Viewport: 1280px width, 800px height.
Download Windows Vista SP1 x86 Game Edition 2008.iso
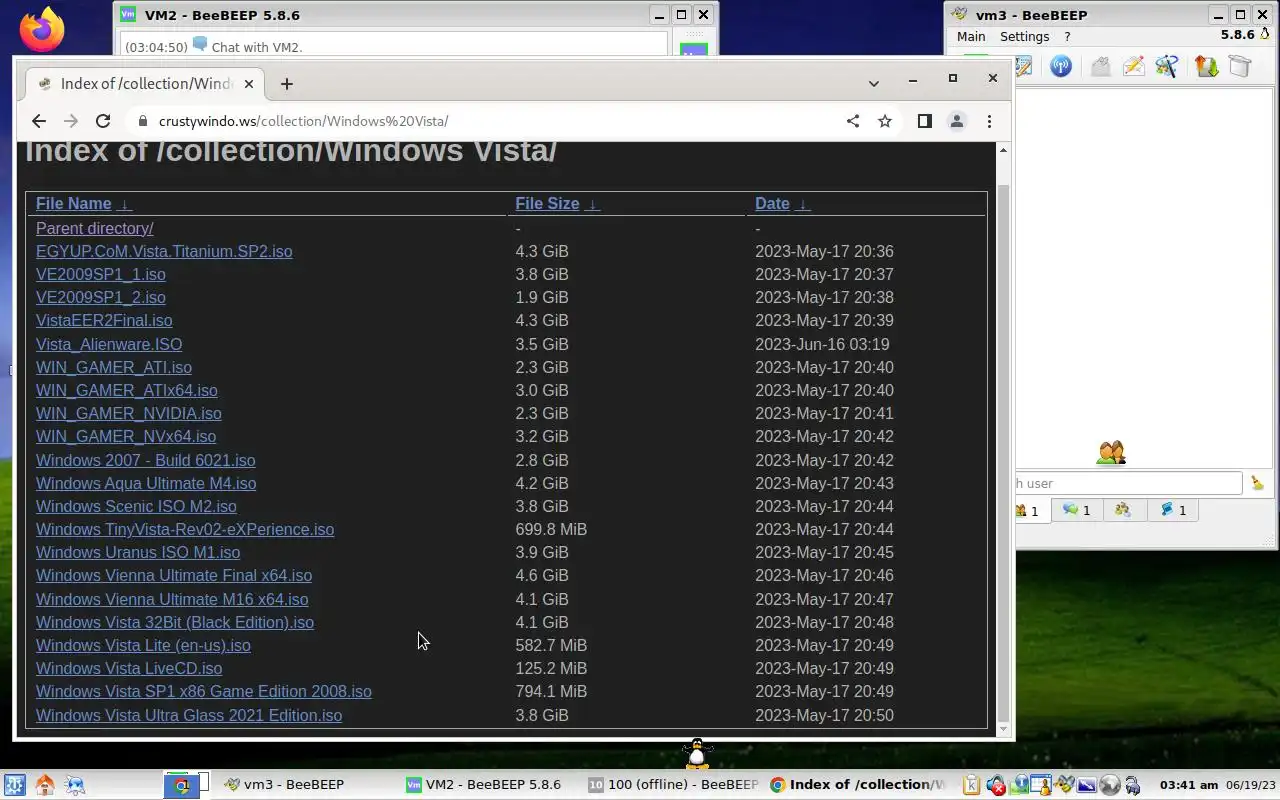tap(204, 691)
